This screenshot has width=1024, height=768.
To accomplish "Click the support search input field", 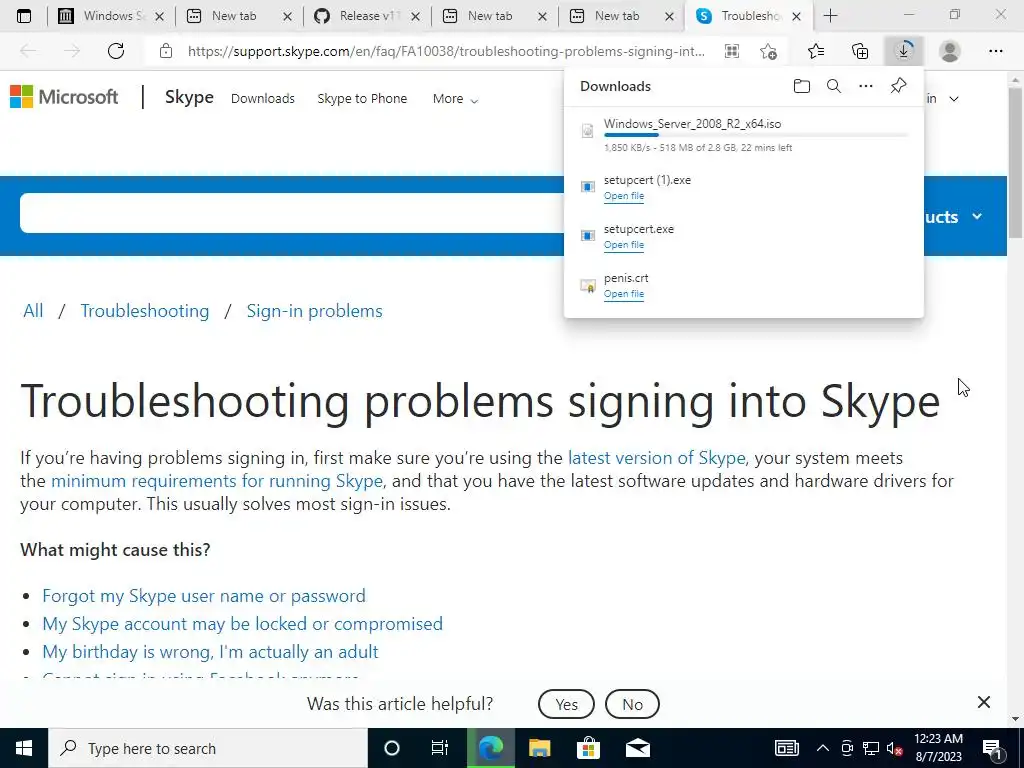I will tap(292, 213).
